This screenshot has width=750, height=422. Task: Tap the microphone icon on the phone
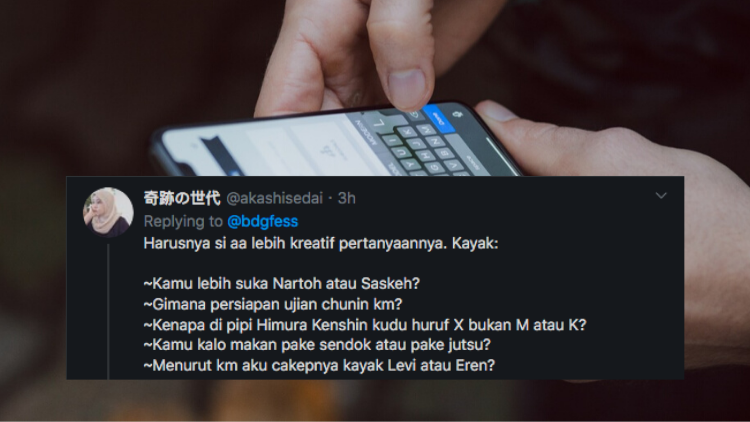tap(457, 115)
